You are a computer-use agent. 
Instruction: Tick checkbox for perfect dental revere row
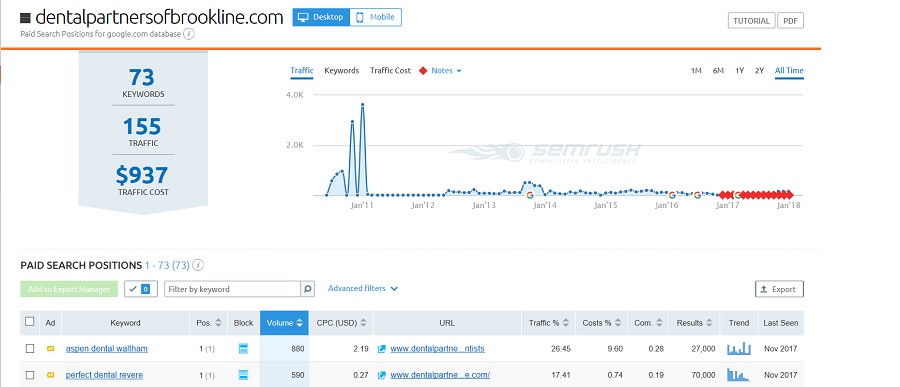[30, 375]
